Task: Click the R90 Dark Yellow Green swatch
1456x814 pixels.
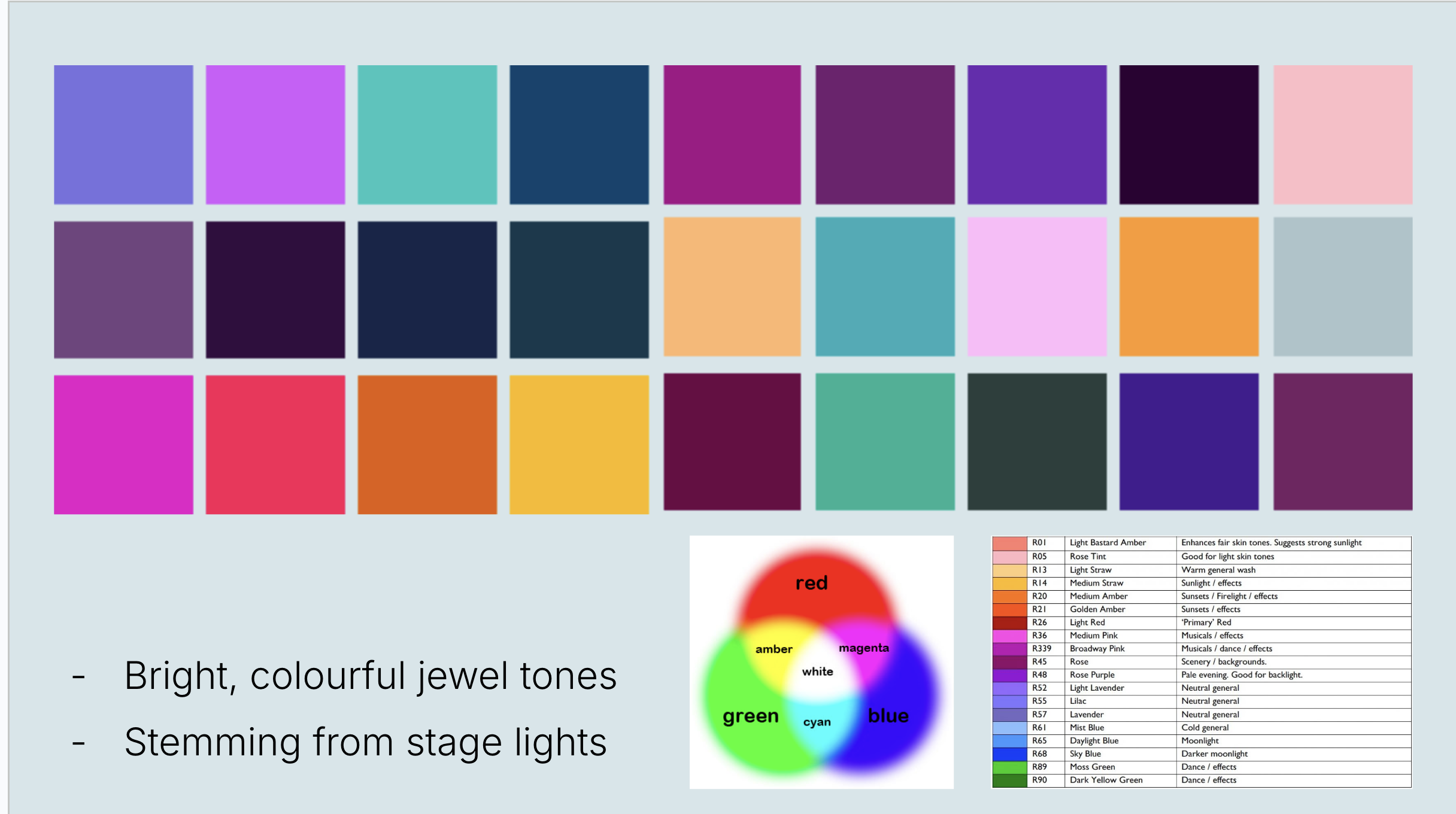Action: click(x=1009, y=780)
